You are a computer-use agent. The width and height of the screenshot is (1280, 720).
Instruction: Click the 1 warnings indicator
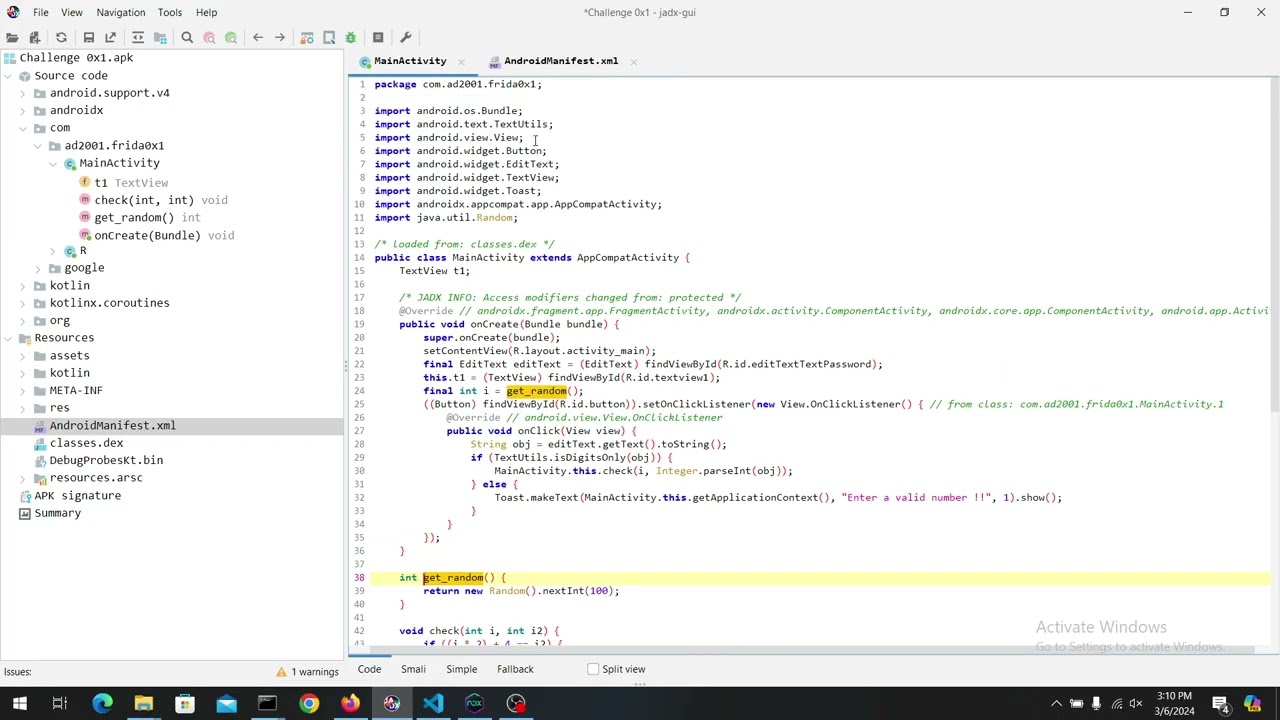click(x=308, y=672)
